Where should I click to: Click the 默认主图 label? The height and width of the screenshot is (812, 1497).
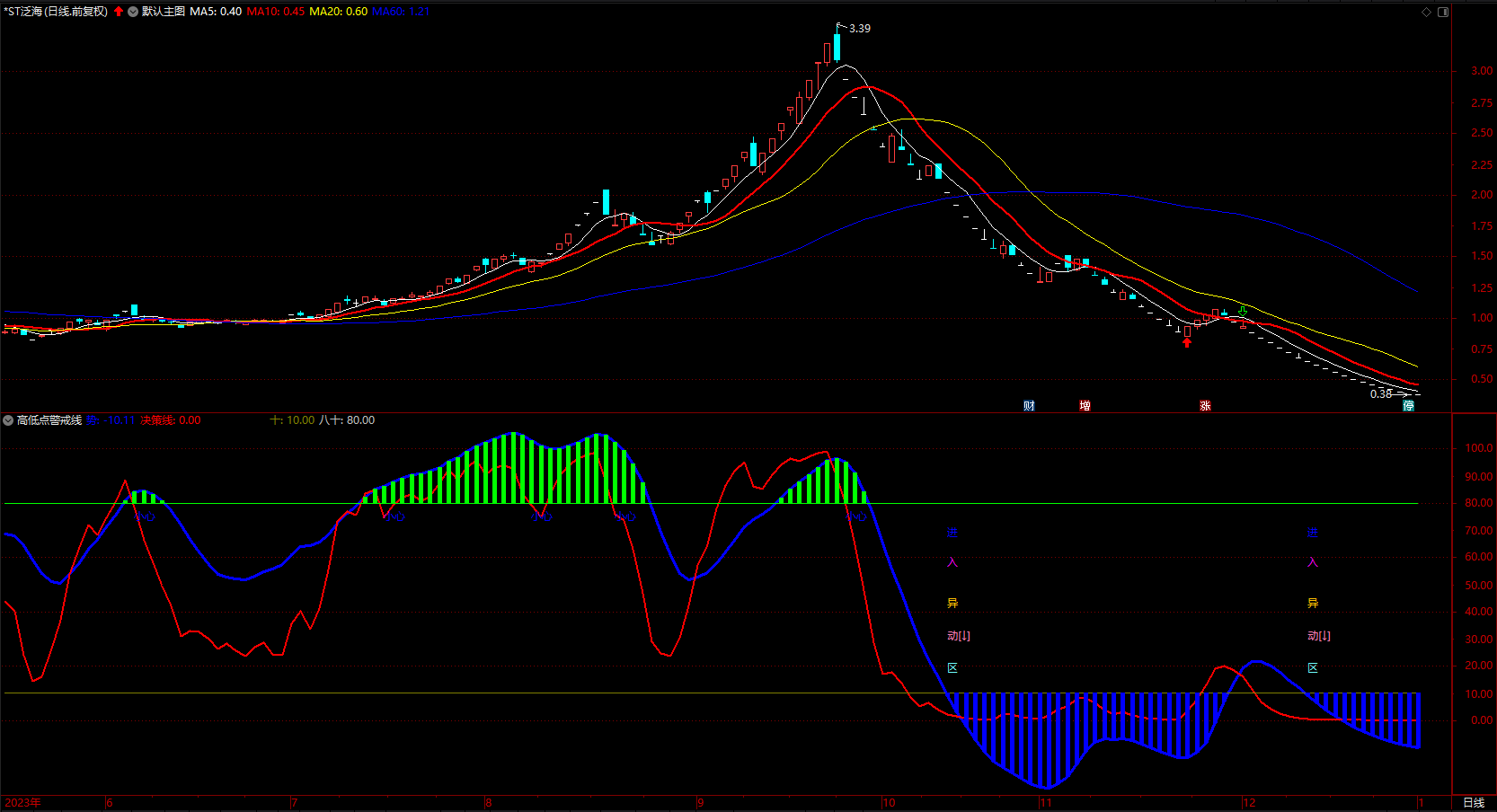(164, 12)
